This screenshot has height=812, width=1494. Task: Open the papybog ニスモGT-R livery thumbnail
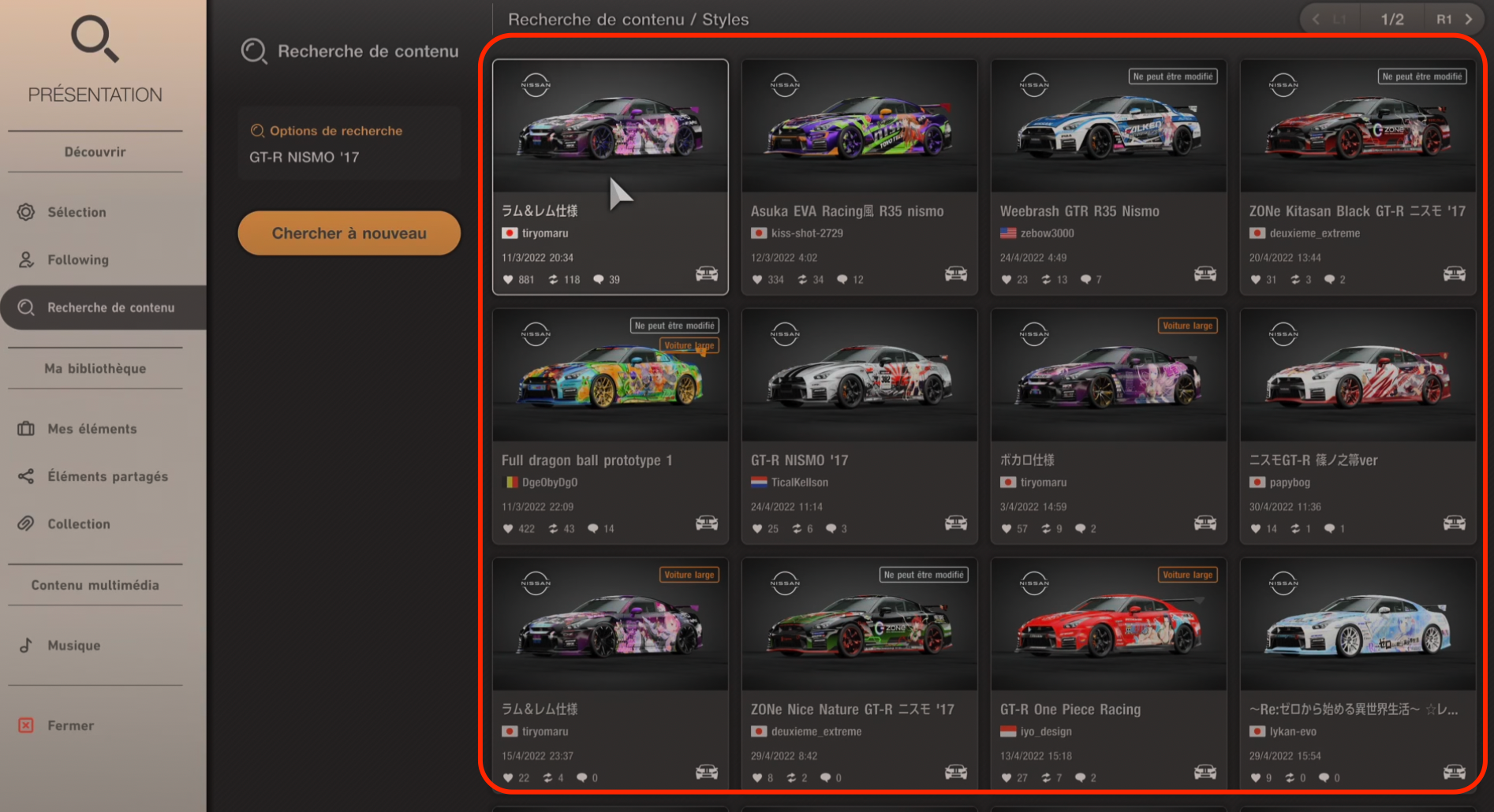tap(1358, 375)
